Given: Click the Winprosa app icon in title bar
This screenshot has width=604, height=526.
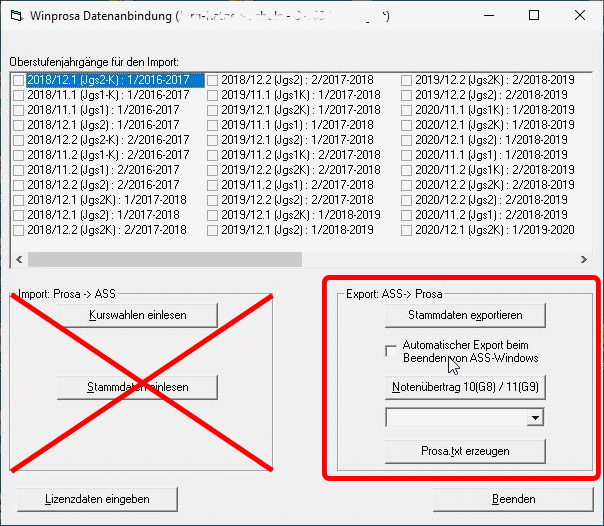Looking at the screenshot, I should pos(16,17).
